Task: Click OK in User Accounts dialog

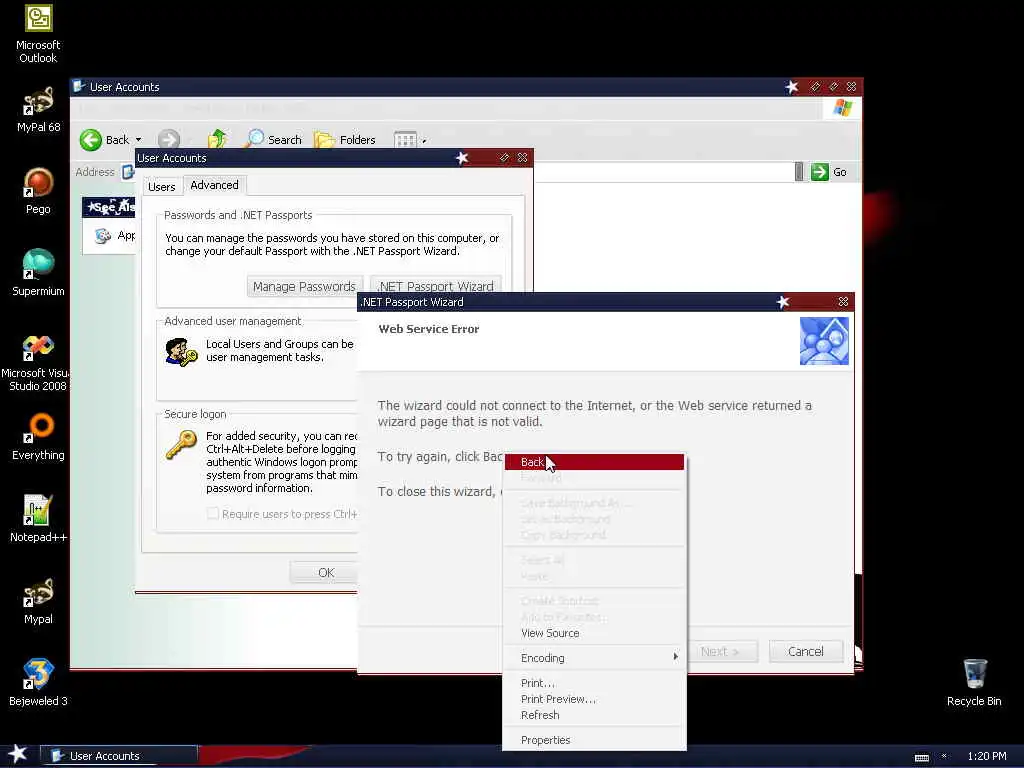Action: (326, 572)
